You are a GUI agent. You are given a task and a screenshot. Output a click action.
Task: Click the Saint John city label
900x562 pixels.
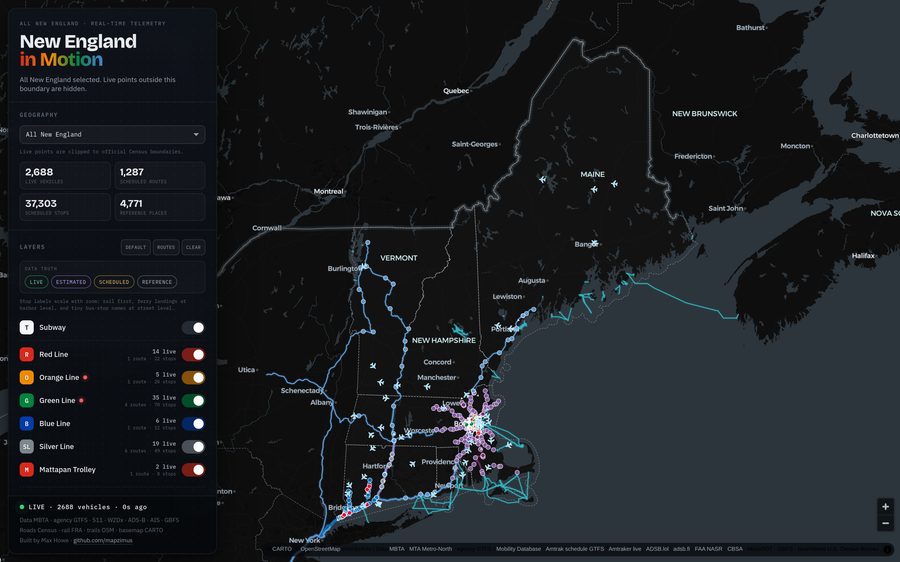point(726,208)
